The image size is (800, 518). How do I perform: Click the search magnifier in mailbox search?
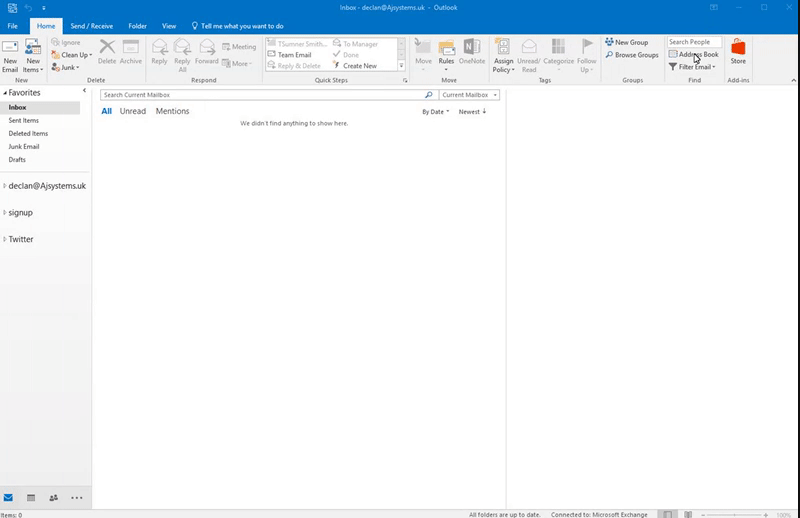(429, 95)
